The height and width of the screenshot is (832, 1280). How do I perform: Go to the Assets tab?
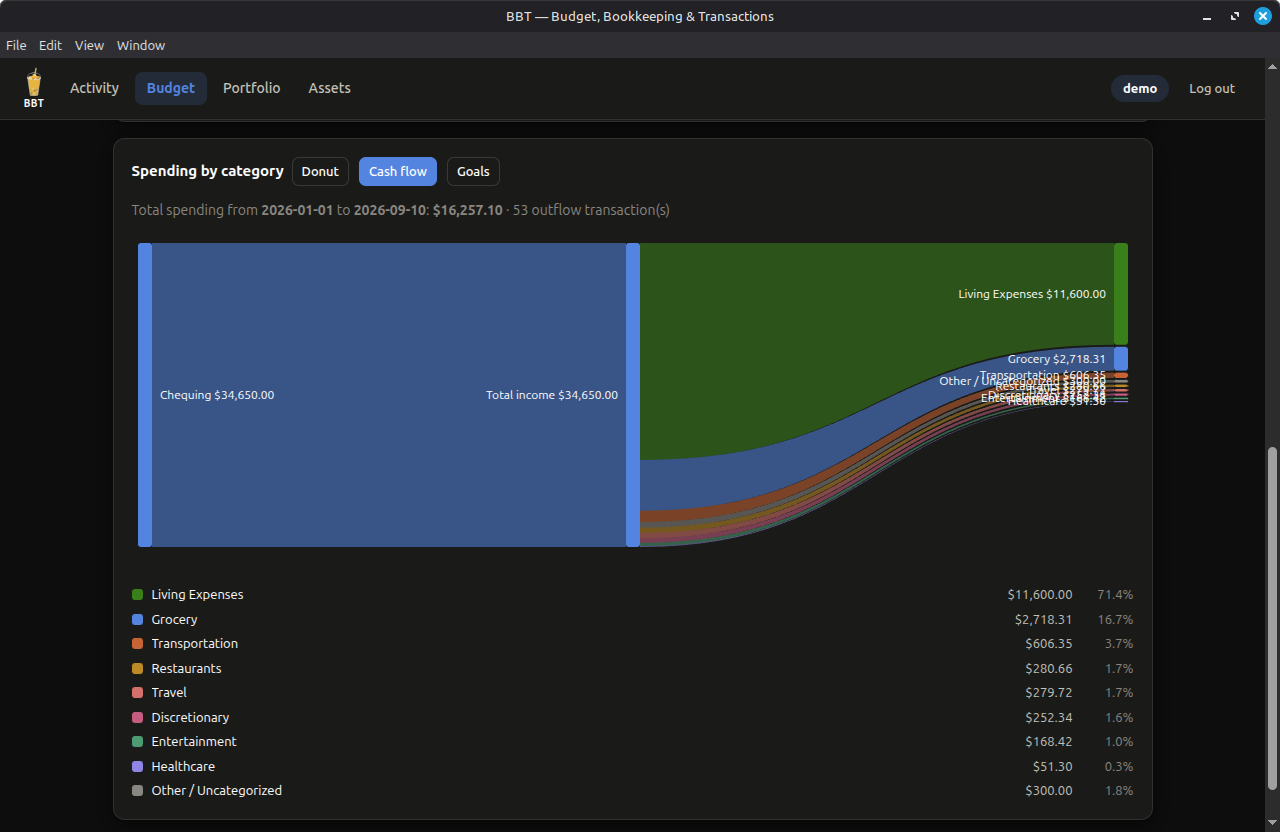329,88
